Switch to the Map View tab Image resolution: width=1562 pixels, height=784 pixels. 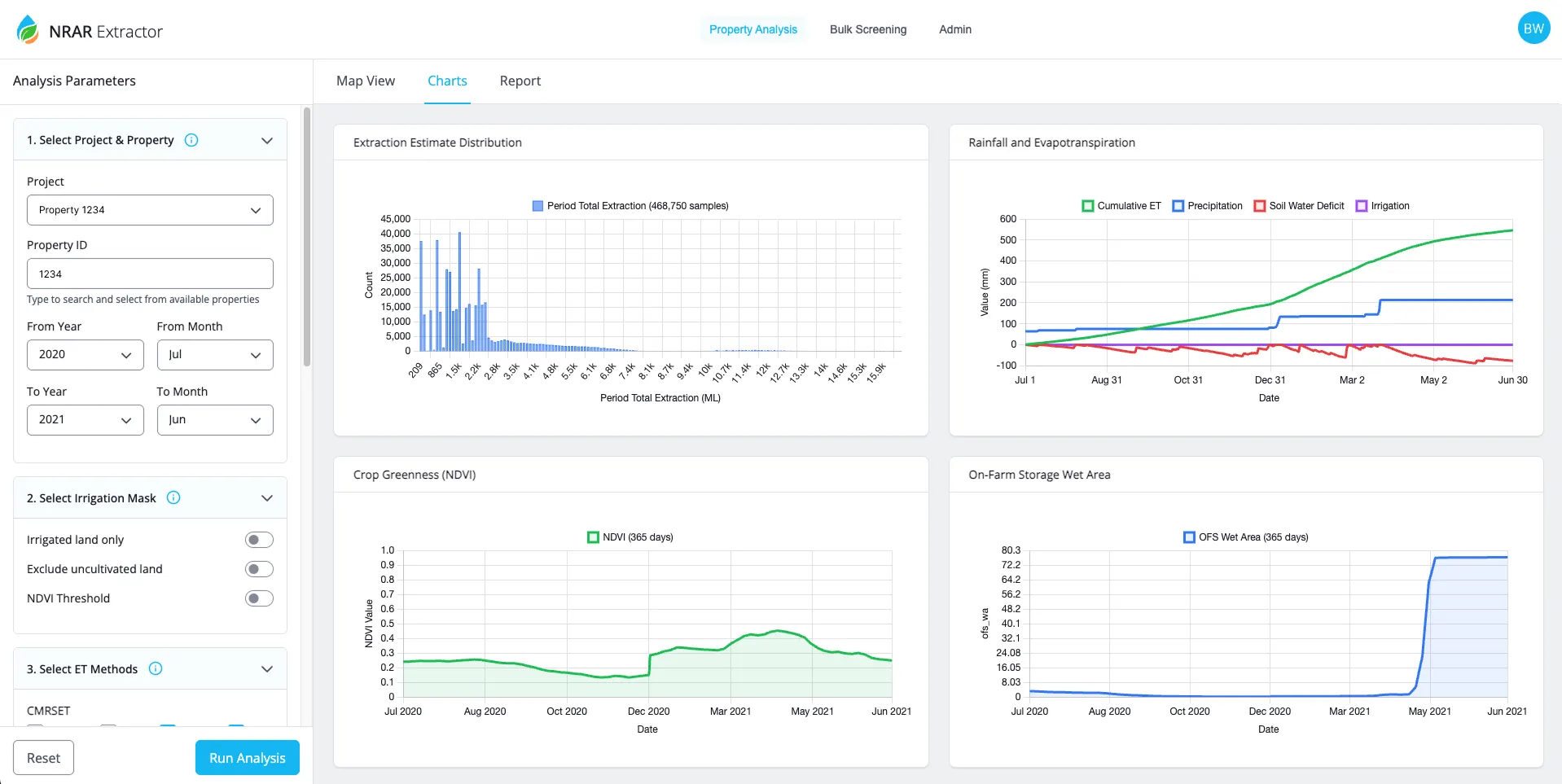coord(366,81)
